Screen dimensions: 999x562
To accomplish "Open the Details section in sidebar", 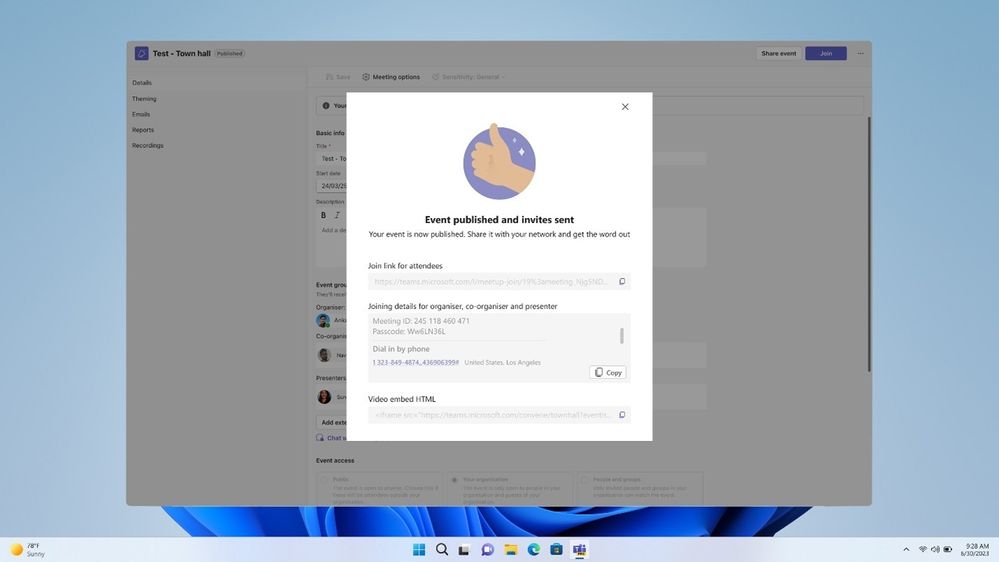I will [142, 83].
